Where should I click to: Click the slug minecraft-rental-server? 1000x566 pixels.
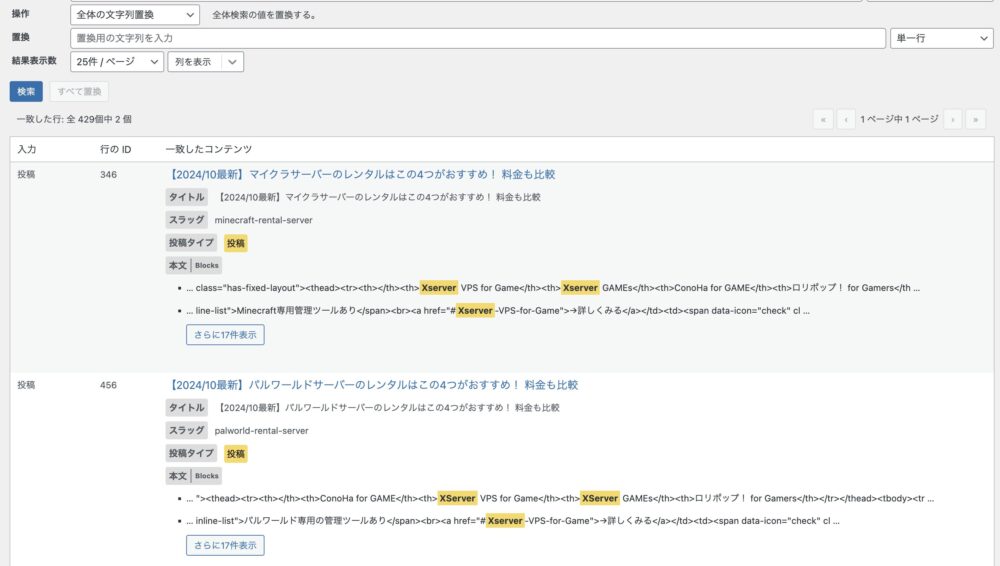pyautogui.click(x=263, y=220)
